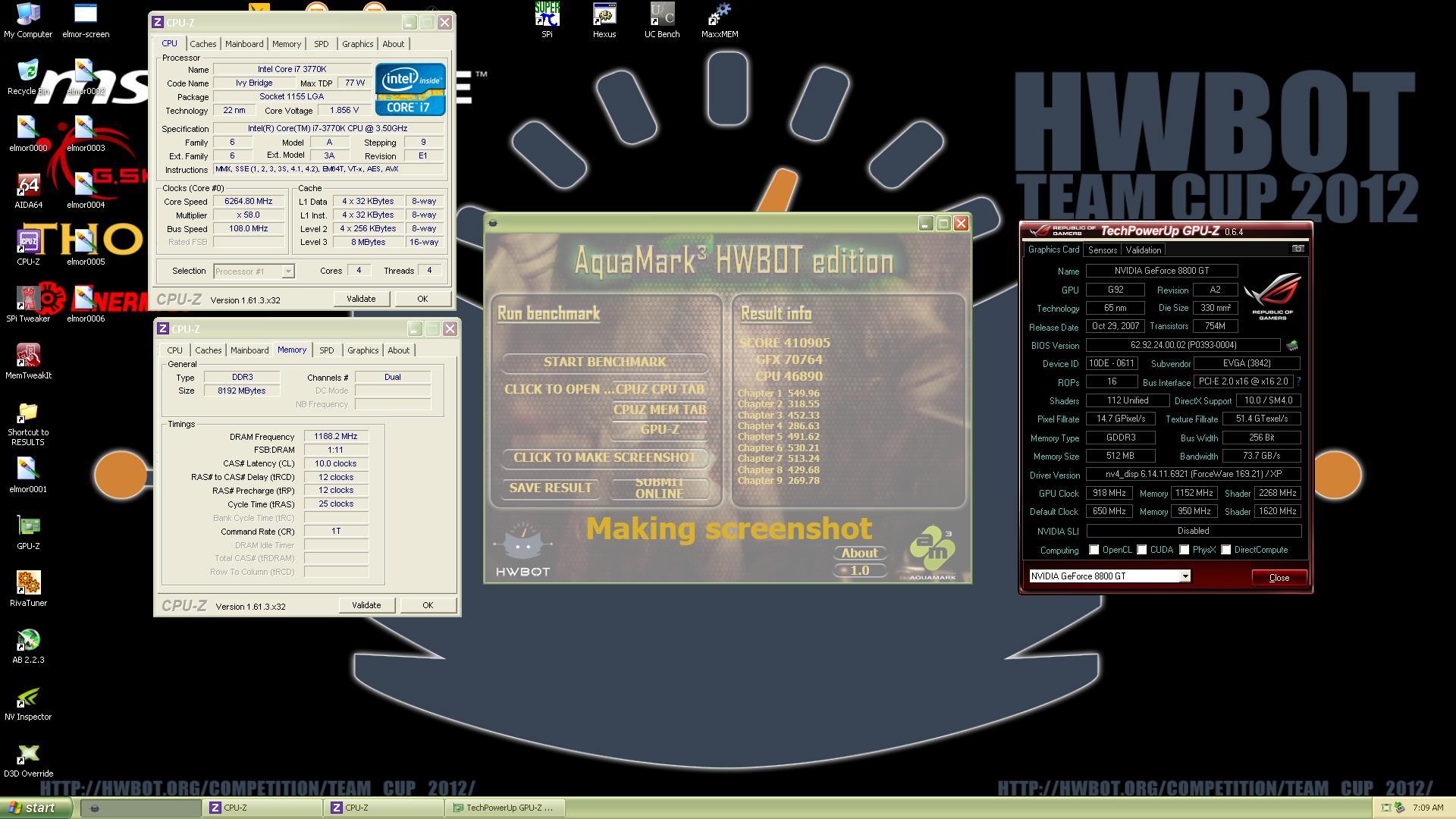1456x819 pixels.
Task: Switch to Sensors tab in GPU-Z
Action: [1102, 249]
